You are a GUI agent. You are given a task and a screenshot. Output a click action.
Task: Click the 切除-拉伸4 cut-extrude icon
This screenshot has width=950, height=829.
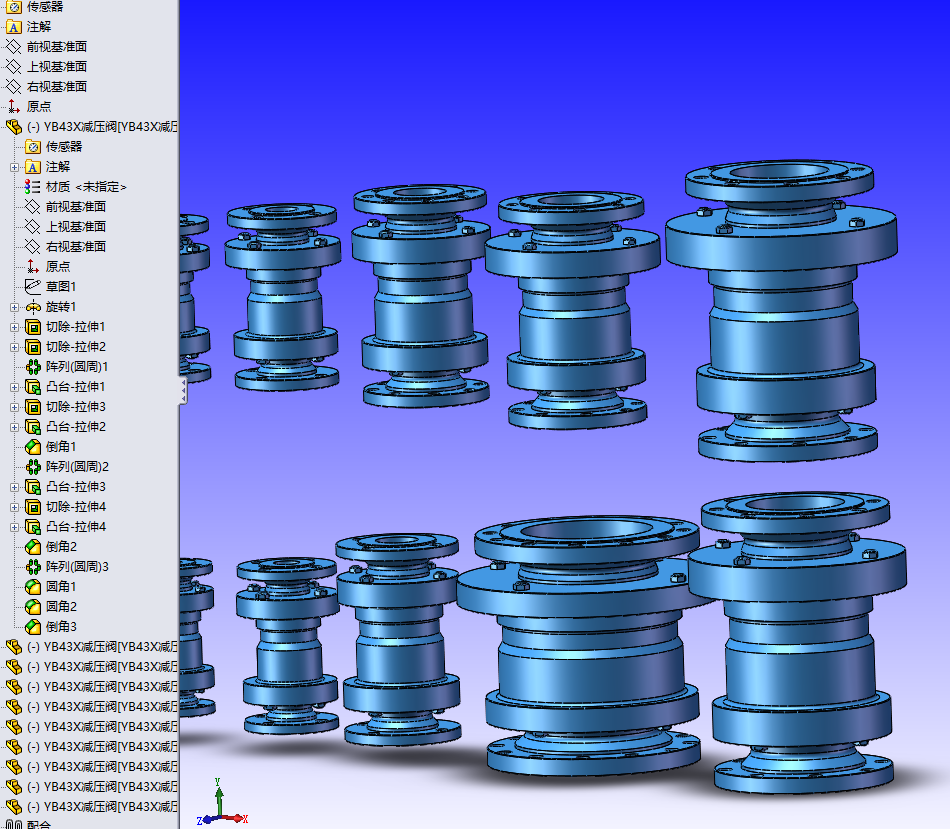33,507
